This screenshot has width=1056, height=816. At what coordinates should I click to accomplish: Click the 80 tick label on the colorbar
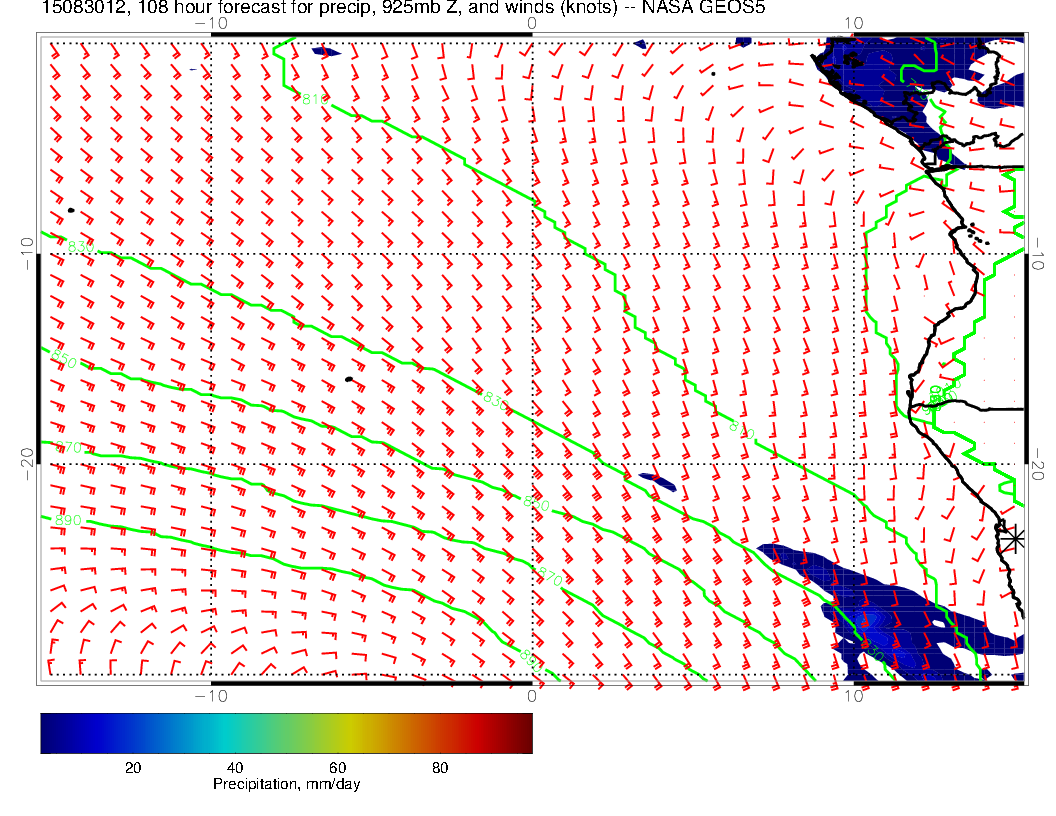click(439, 768)
